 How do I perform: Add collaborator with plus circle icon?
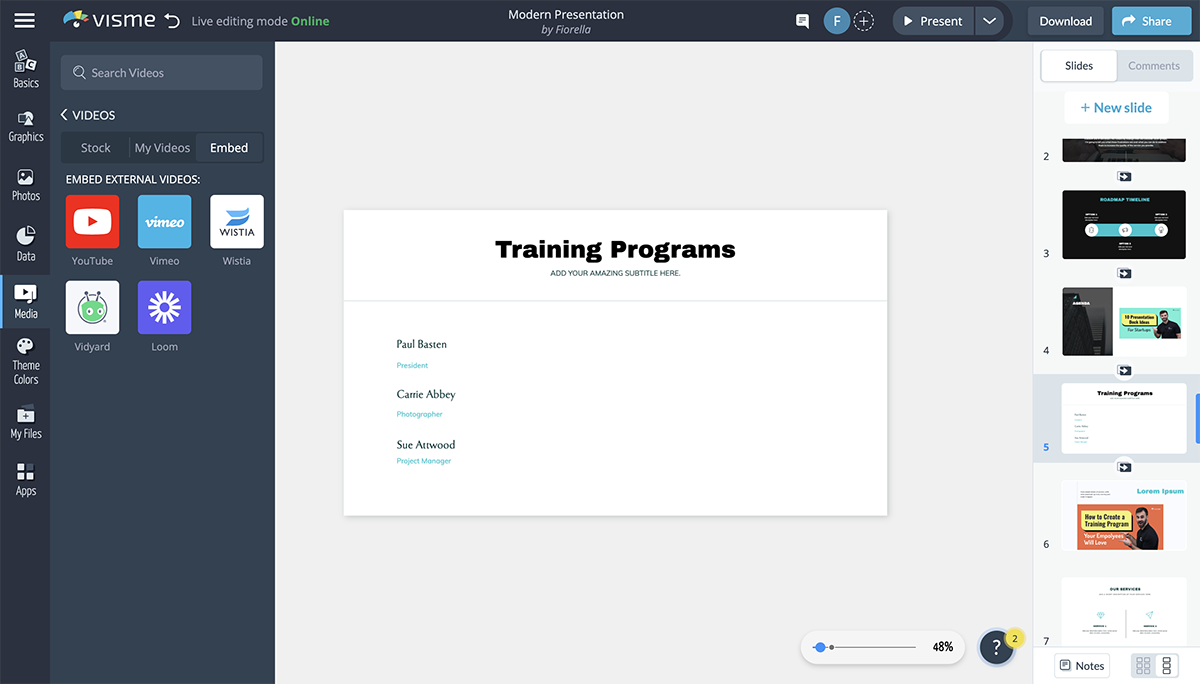(864, 21)
